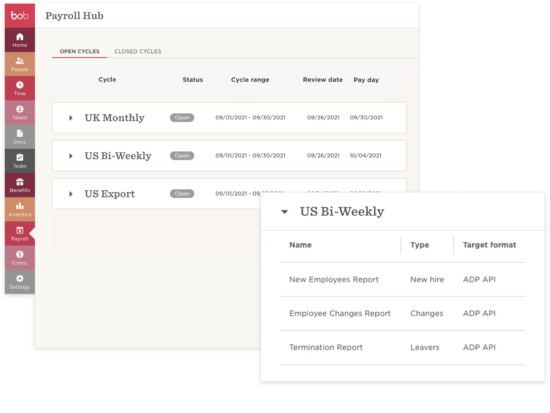Select the US Export cycle name
The image size is (550, 413).
(110, 194)
